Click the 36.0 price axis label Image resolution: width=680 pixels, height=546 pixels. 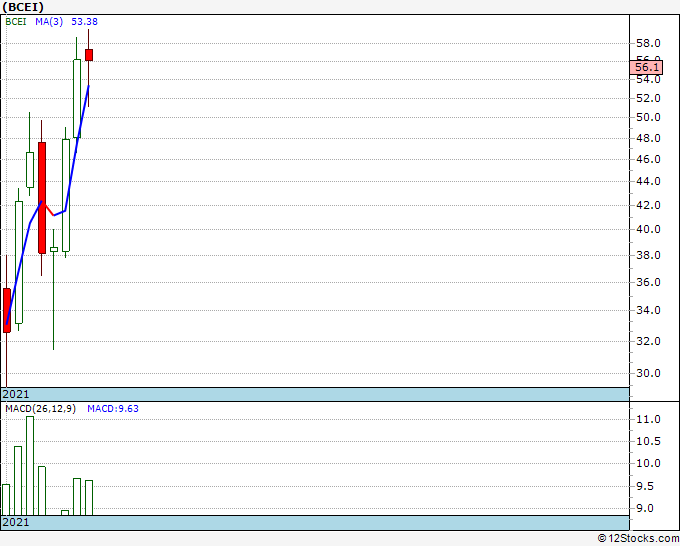(648, 282)
